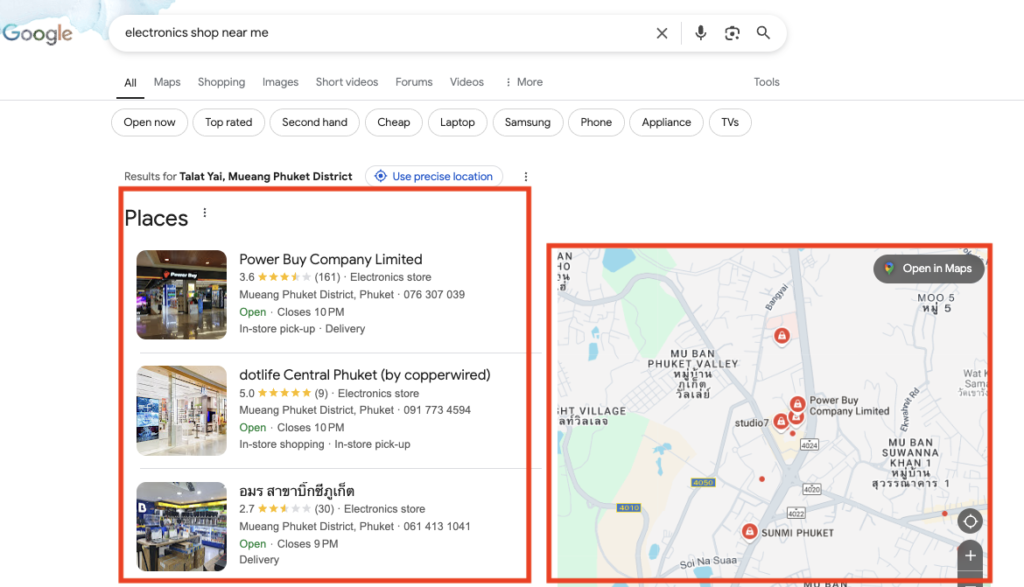Click map pin for Power Buy Company Limited

[797, 404]
